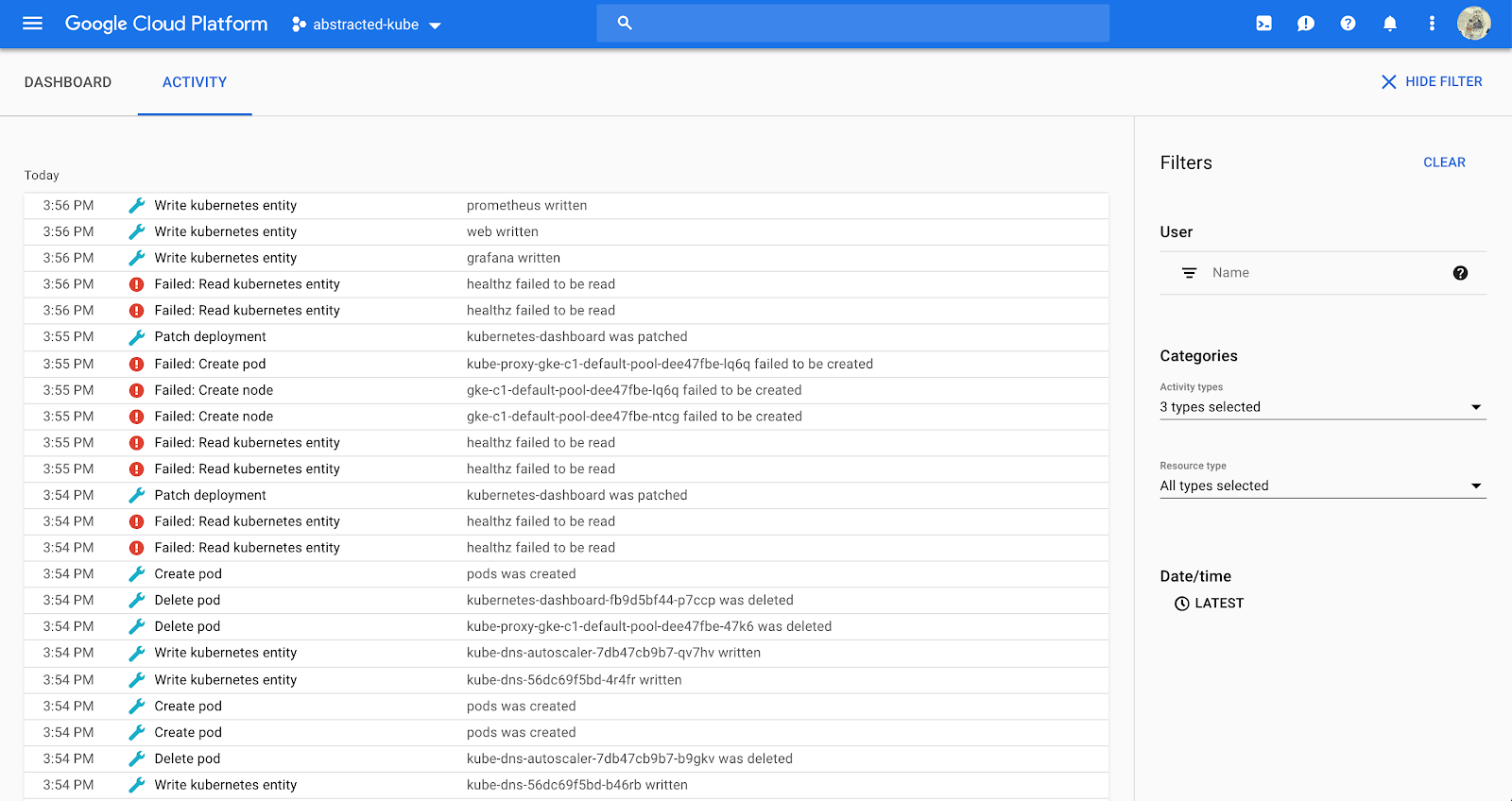This screenshot has width=1512, height=801.
Task: Click the LATEST date/time button
Action: pos(1209,604)
